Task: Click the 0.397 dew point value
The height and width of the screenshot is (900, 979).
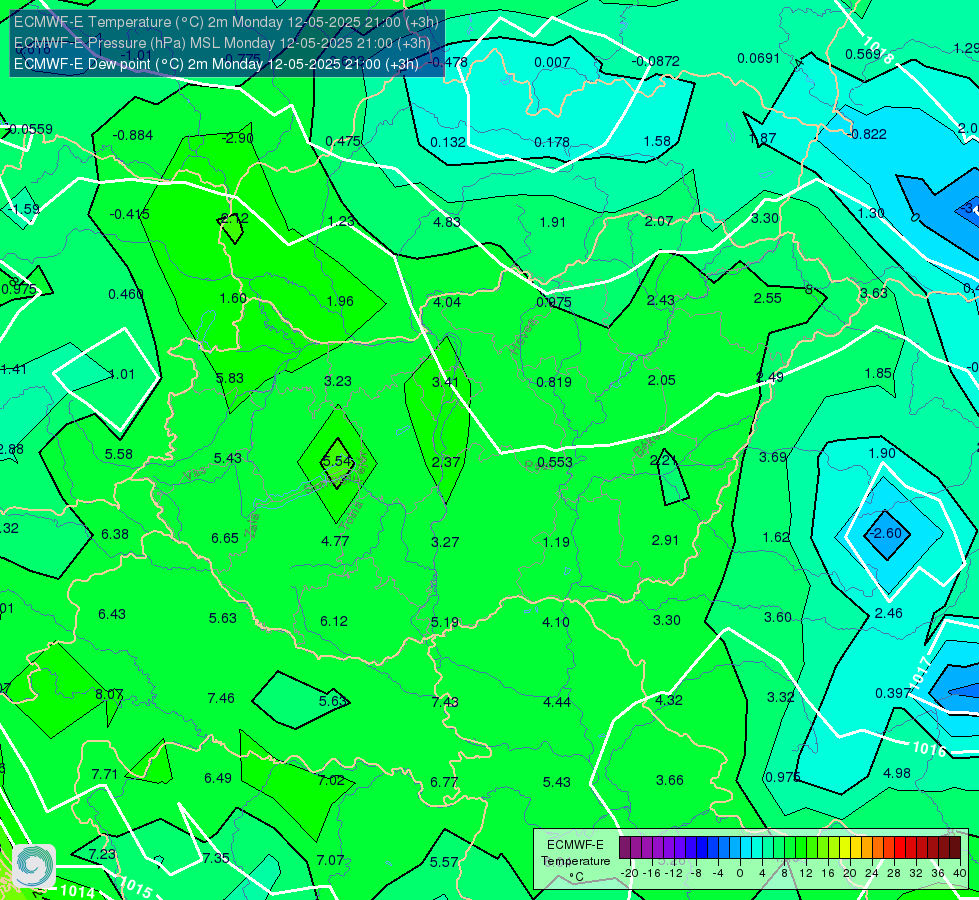Action: pyautogui.click(x=893, y=693)
